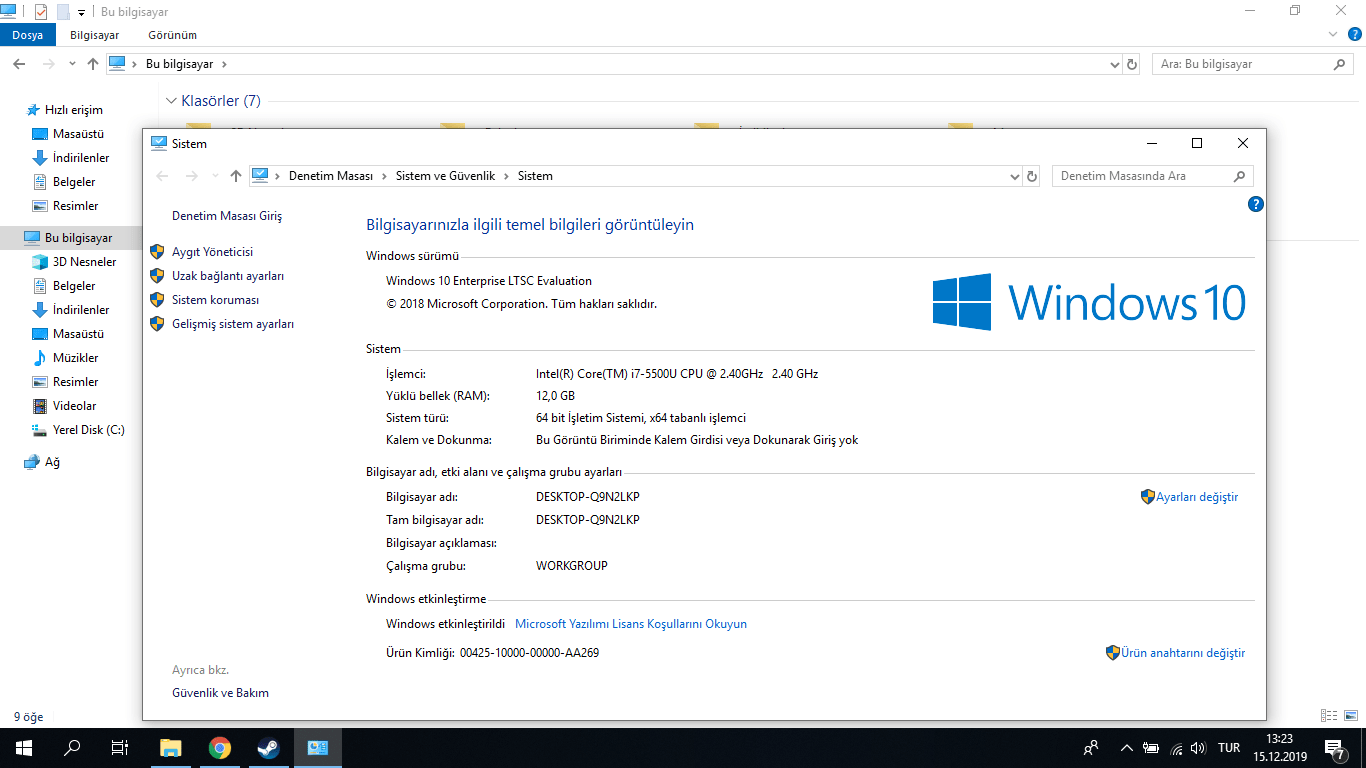Open the recent locations dropdown in Sistem window
The width and height of the screenshot is (1366, 768).
tap(215, 176)
